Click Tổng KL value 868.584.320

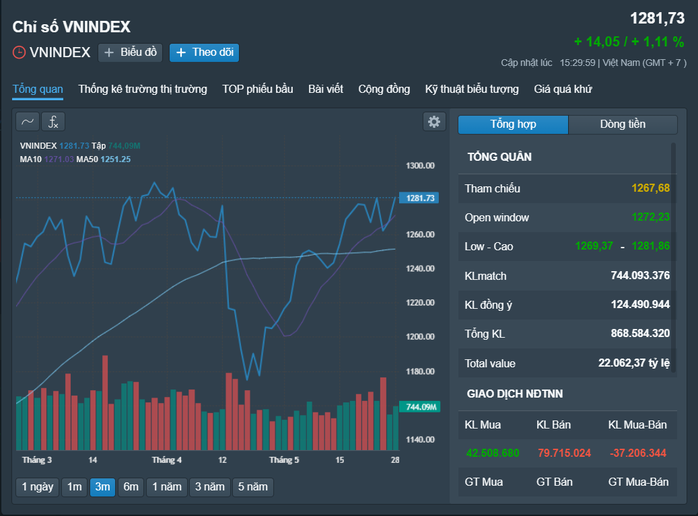(640, 333)
